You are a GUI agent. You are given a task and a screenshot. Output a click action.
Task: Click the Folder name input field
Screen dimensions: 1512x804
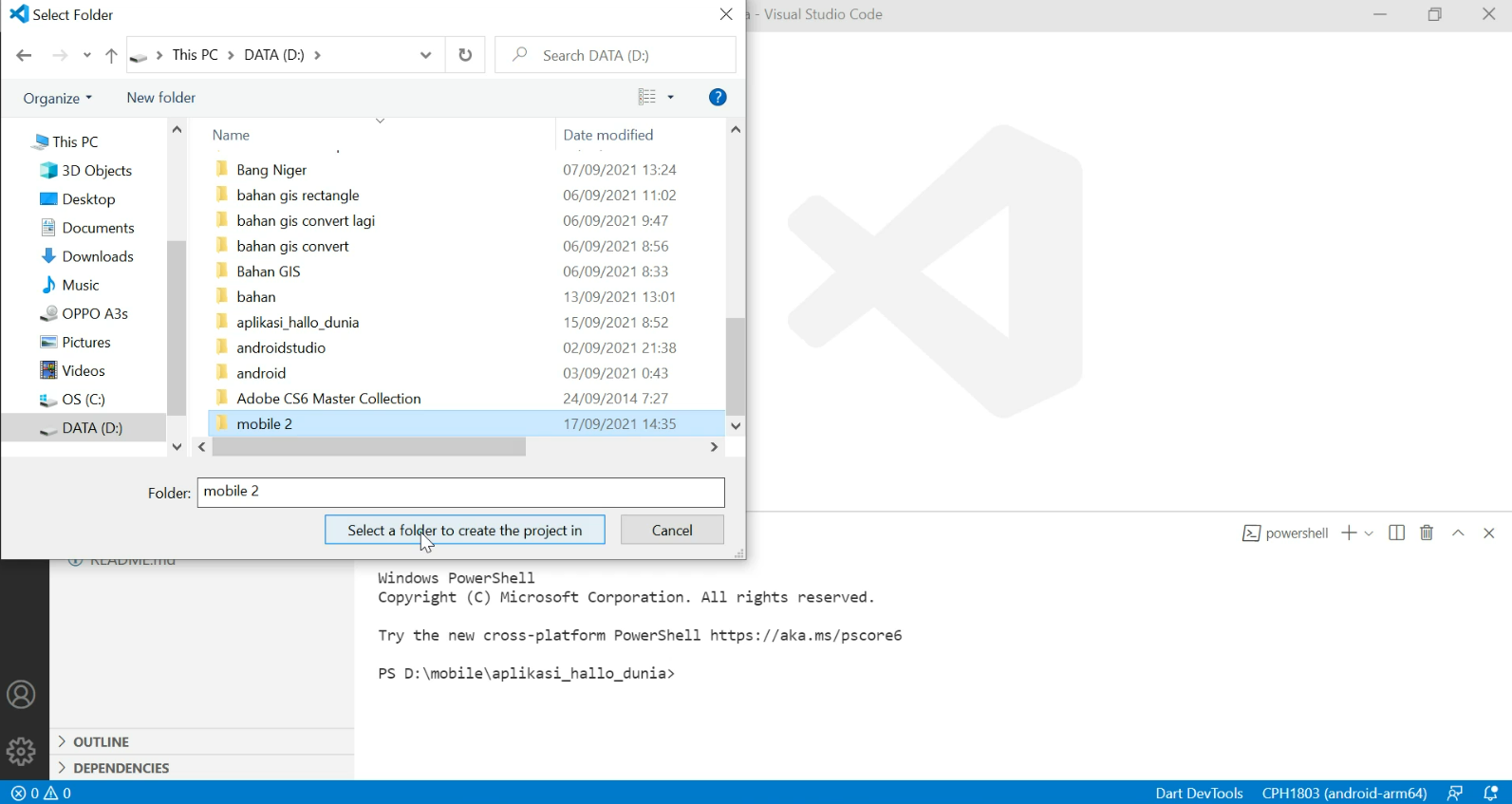[461, 492]
